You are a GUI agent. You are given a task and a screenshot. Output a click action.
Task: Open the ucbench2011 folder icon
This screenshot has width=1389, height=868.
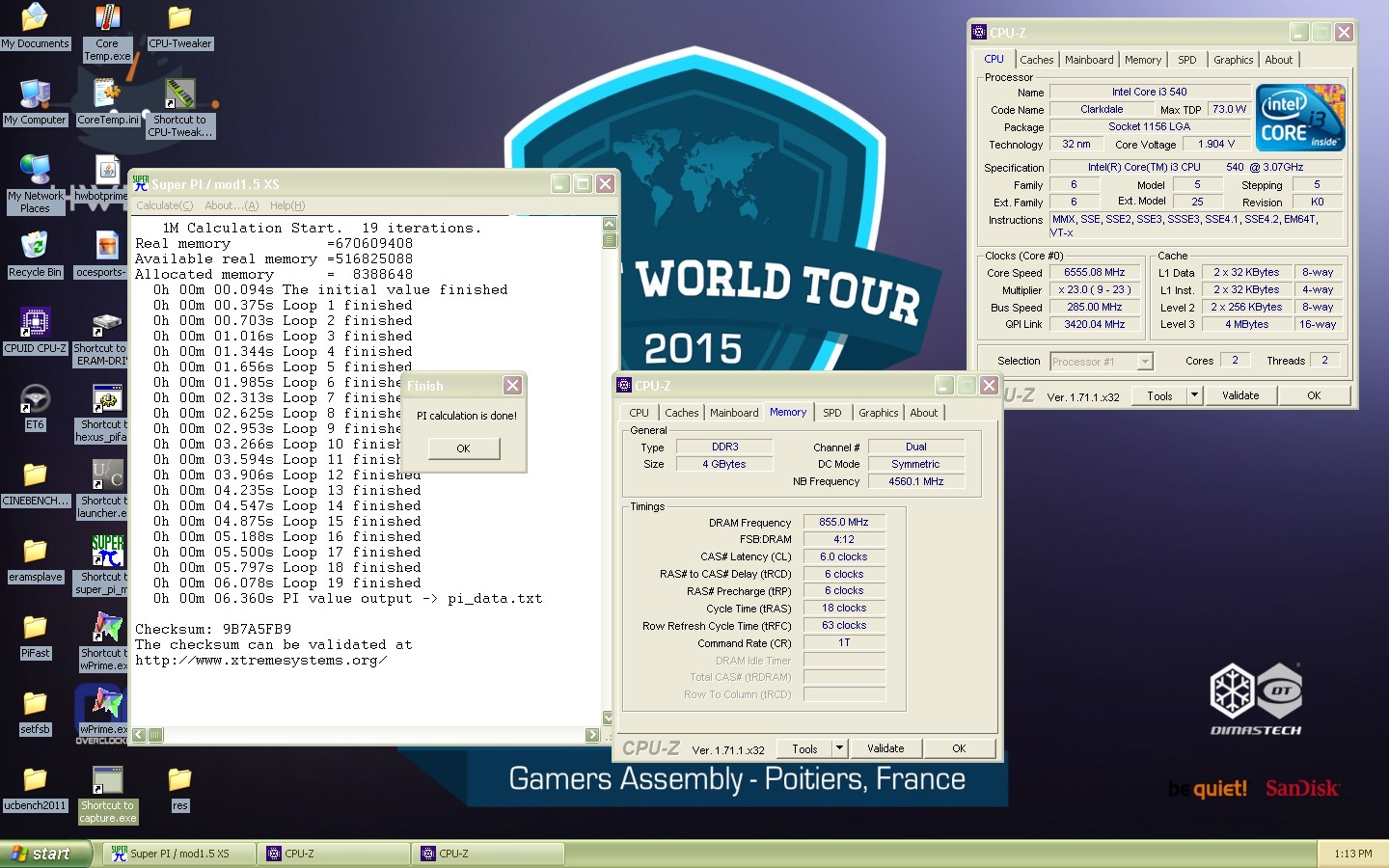pyautogui.click(x=35, y=788)
